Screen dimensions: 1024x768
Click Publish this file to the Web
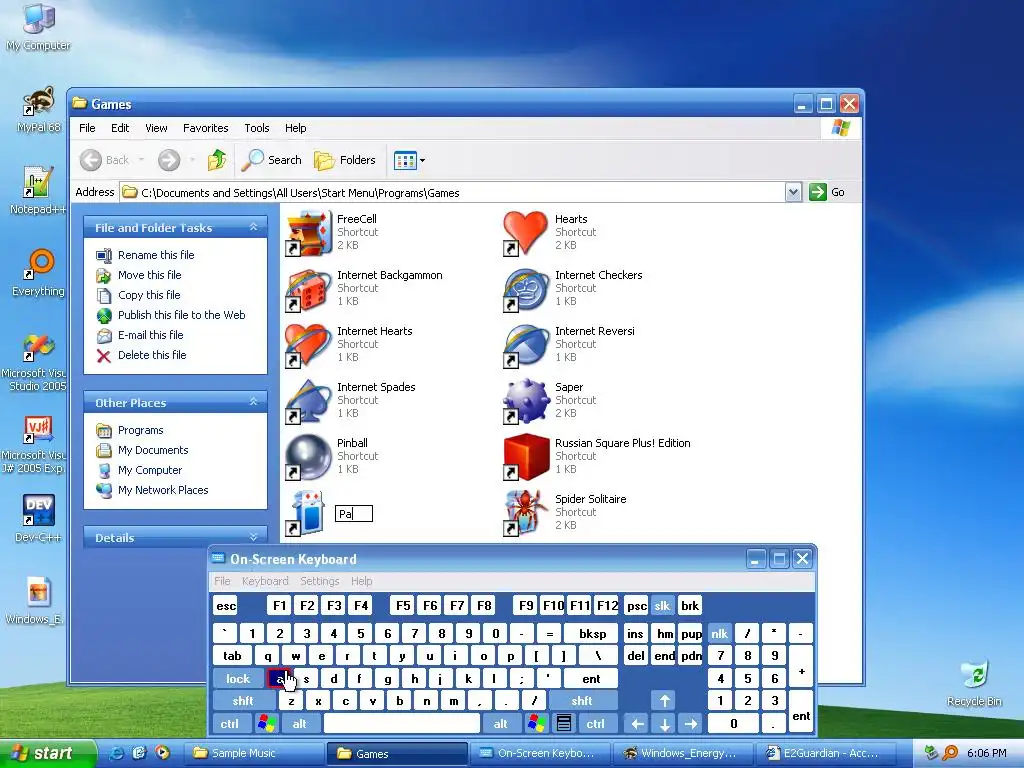pos(182,315)
